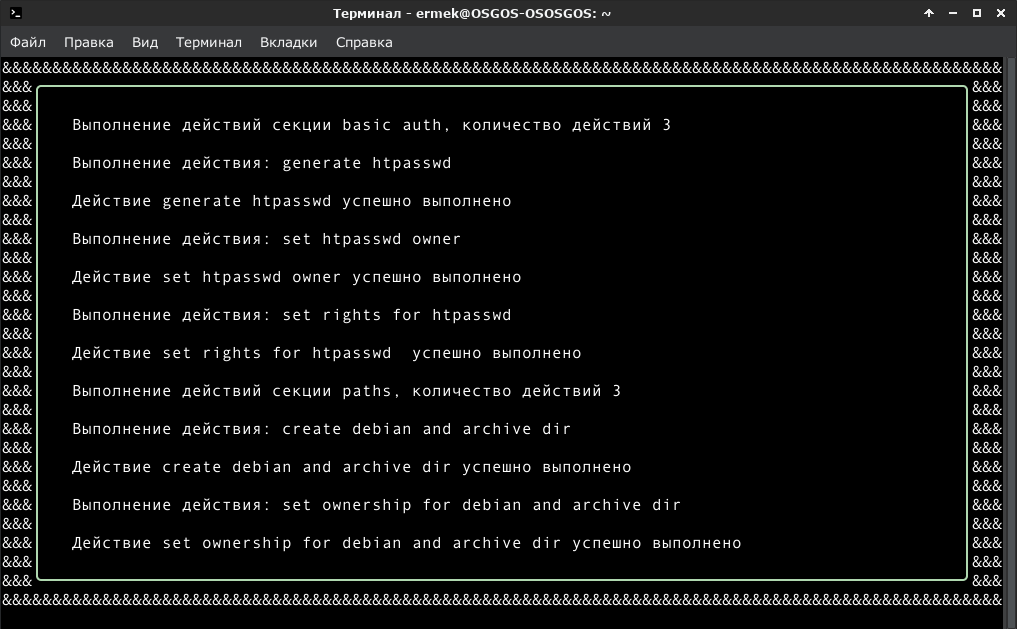Minimize the terminal window
The height and width of the screenshot is (629, 1017).
tap(953, 13)
